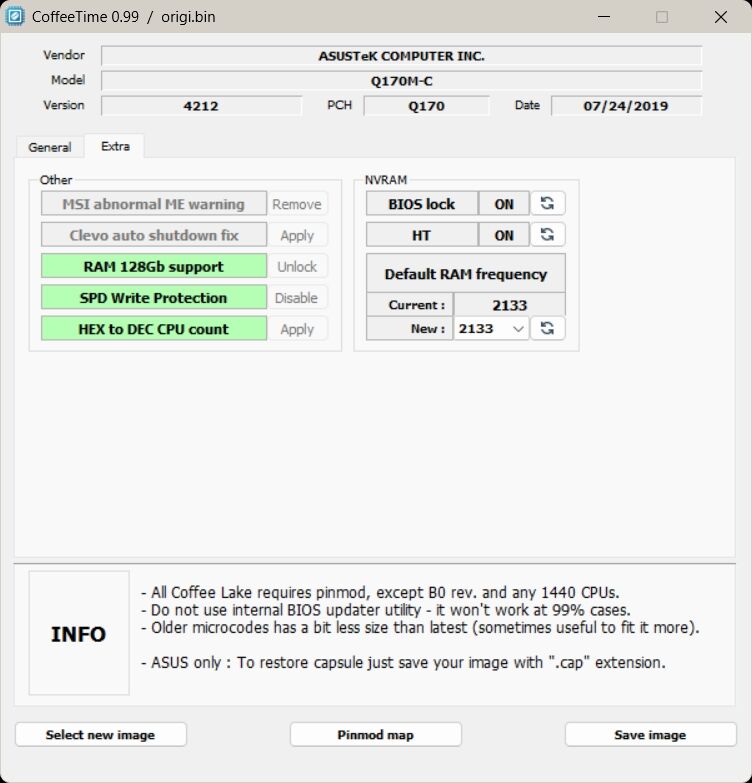Click the HEX to DEC CPU count label
This screenshot has height=783, width=752.
pos(154,329)
